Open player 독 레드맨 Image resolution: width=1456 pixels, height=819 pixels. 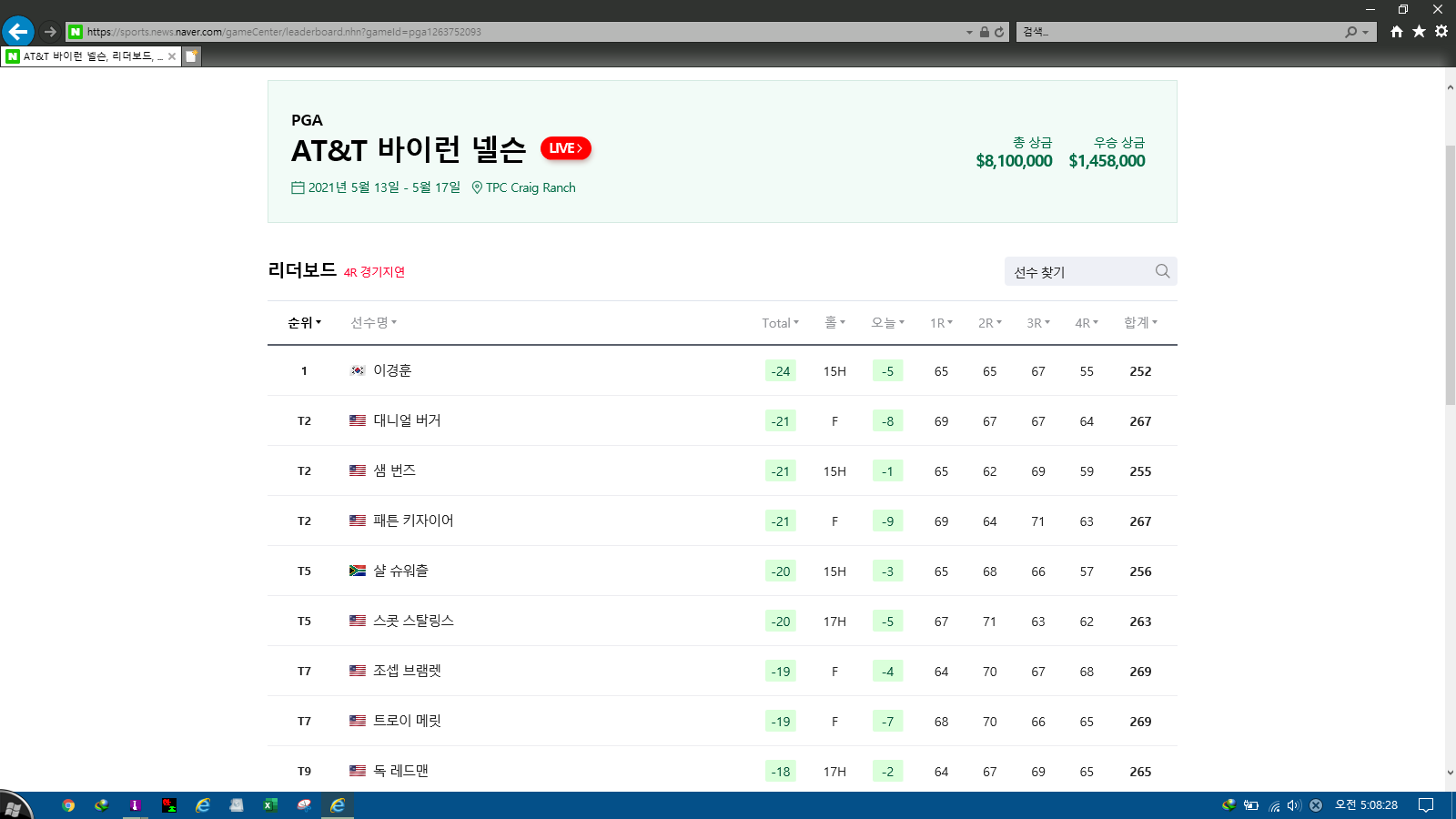pyautogui.click(x=400, y=771)
